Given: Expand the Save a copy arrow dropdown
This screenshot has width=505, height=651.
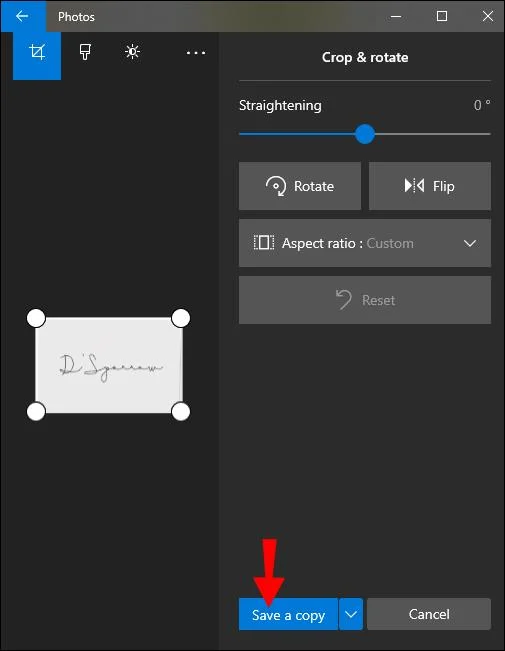Looking at the screenshot, I should tap(351, 614).
